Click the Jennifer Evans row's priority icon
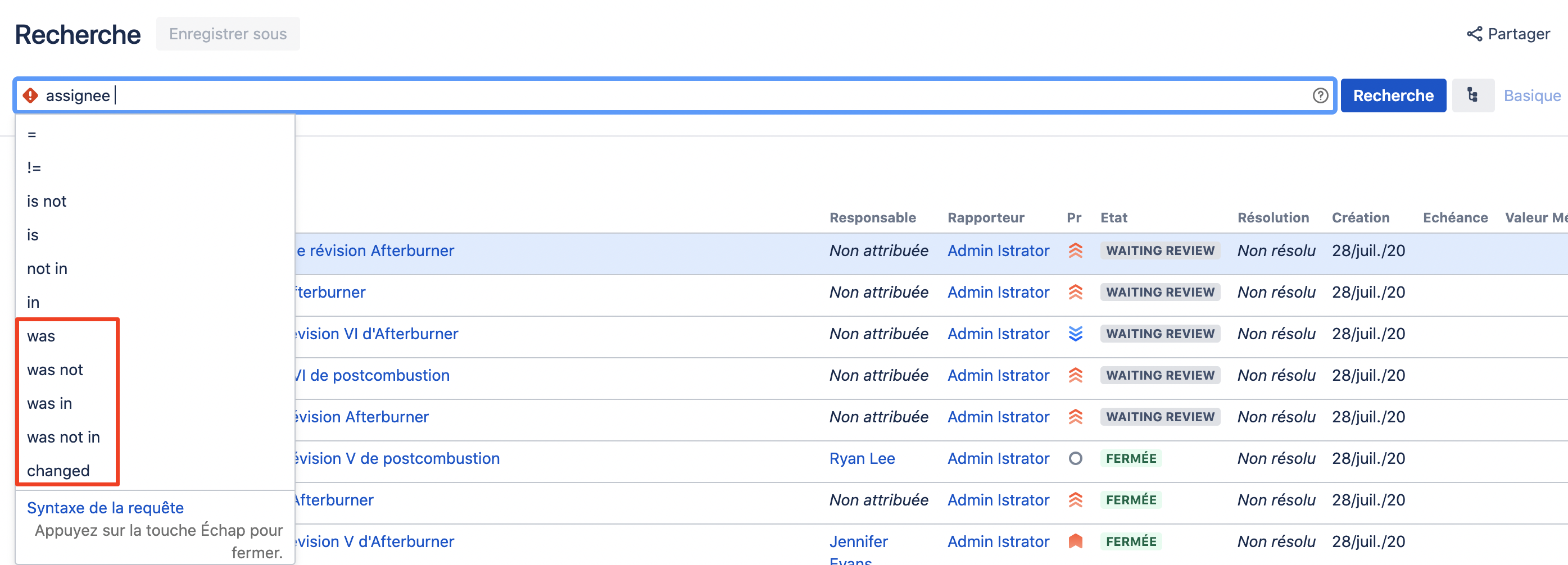This screenshot has height=565, width=1568. (x=1075, y=541)
